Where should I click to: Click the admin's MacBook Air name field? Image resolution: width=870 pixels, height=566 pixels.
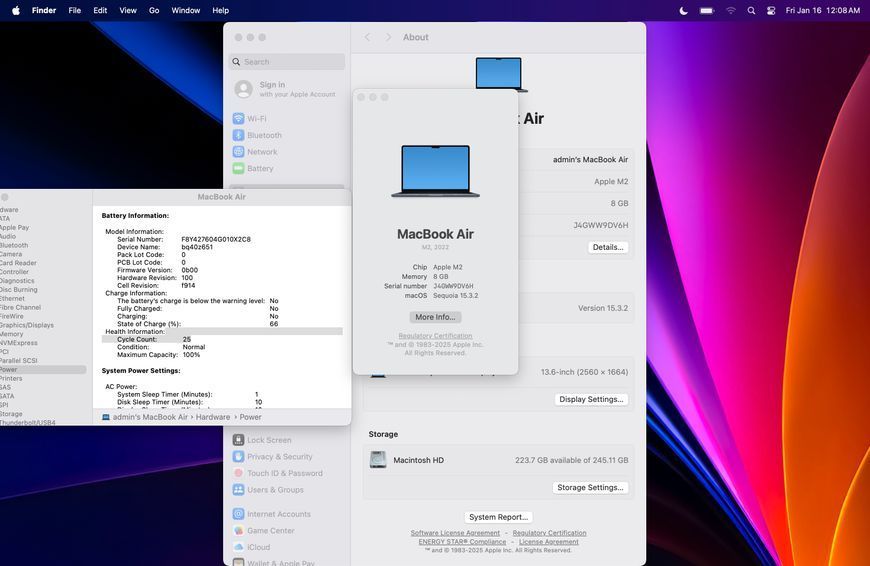click(590, 159)
